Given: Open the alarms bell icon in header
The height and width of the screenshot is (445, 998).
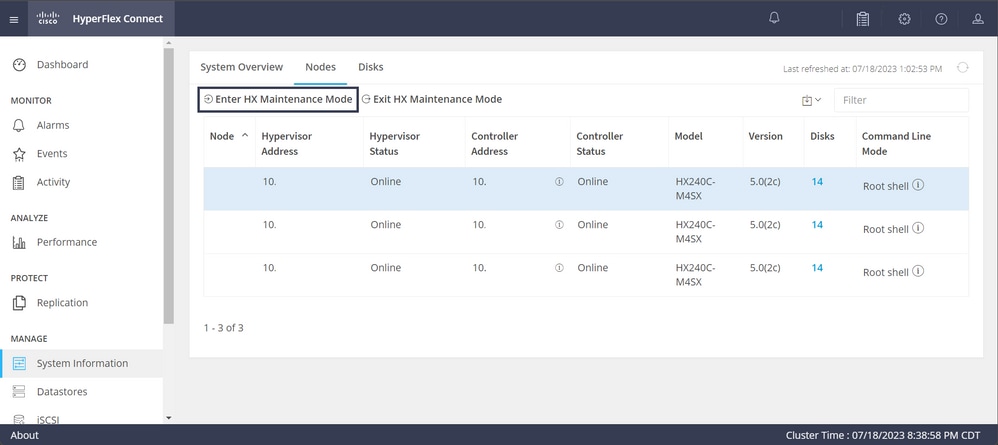Looking at the screenshot, I should 774,18.
